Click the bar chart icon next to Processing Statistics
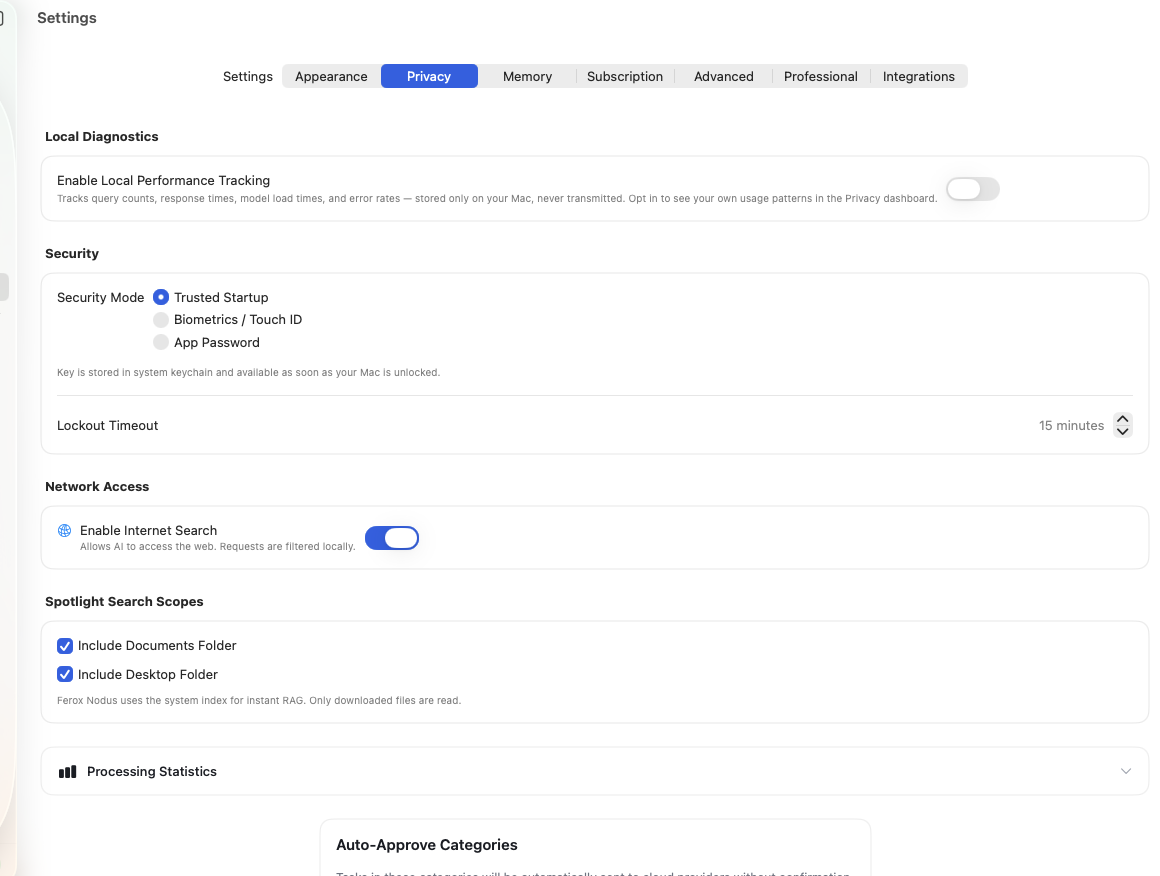Screen dimensions: 1160x876 click(66, 771)
